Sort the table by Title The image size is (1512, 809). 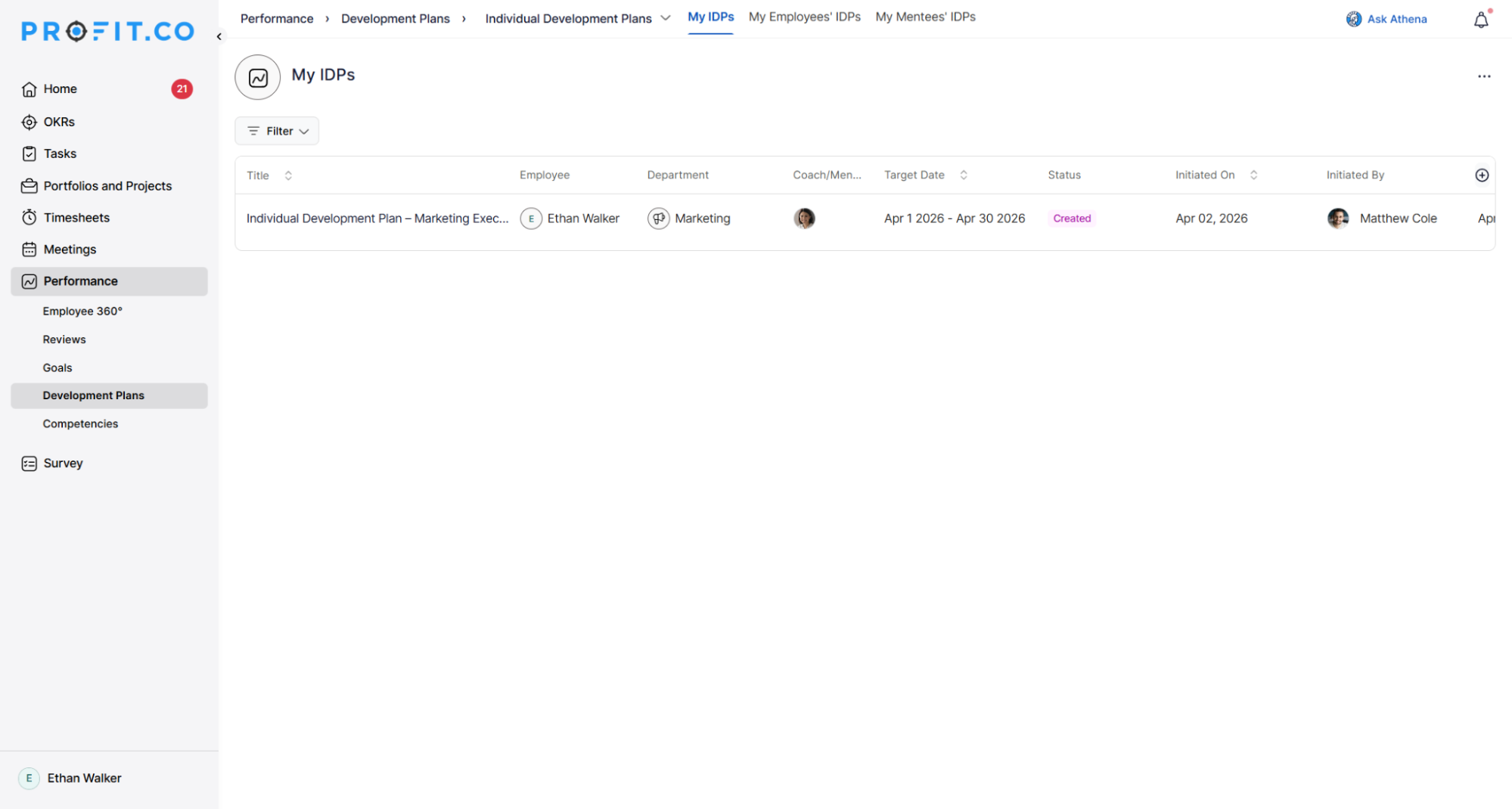(x=288, y=175)
